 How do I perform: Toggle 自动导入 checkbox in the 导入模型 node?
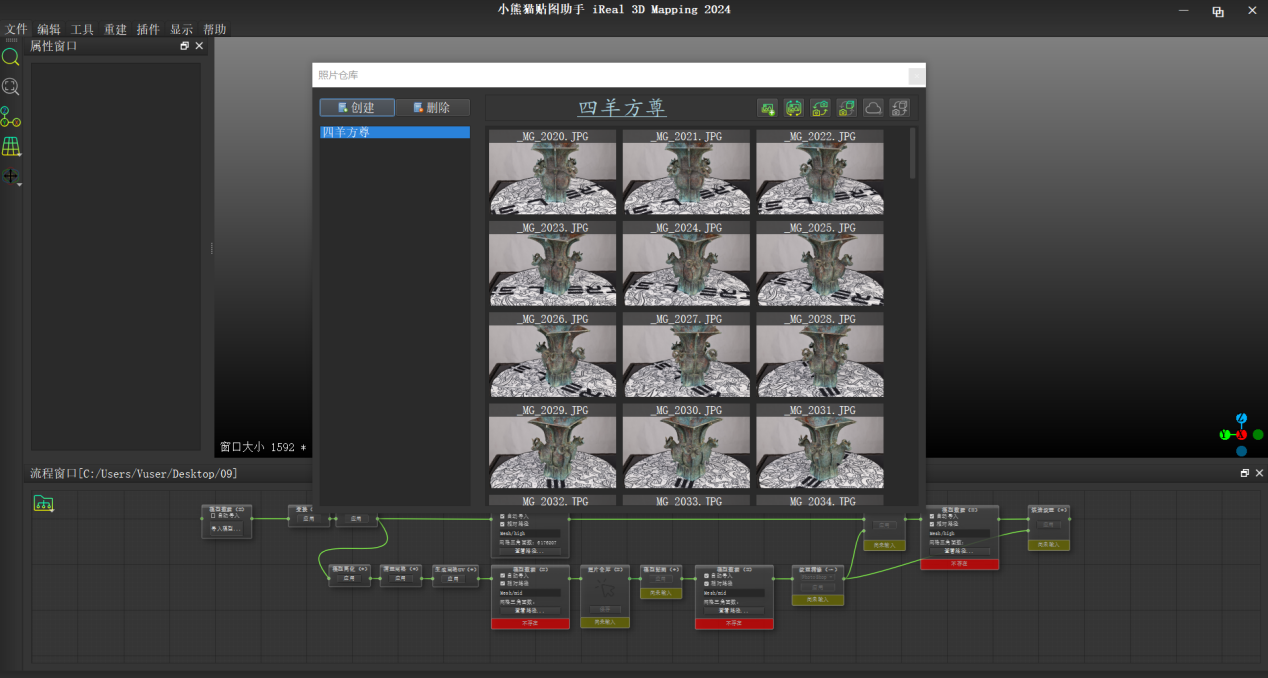click(213, 516)
